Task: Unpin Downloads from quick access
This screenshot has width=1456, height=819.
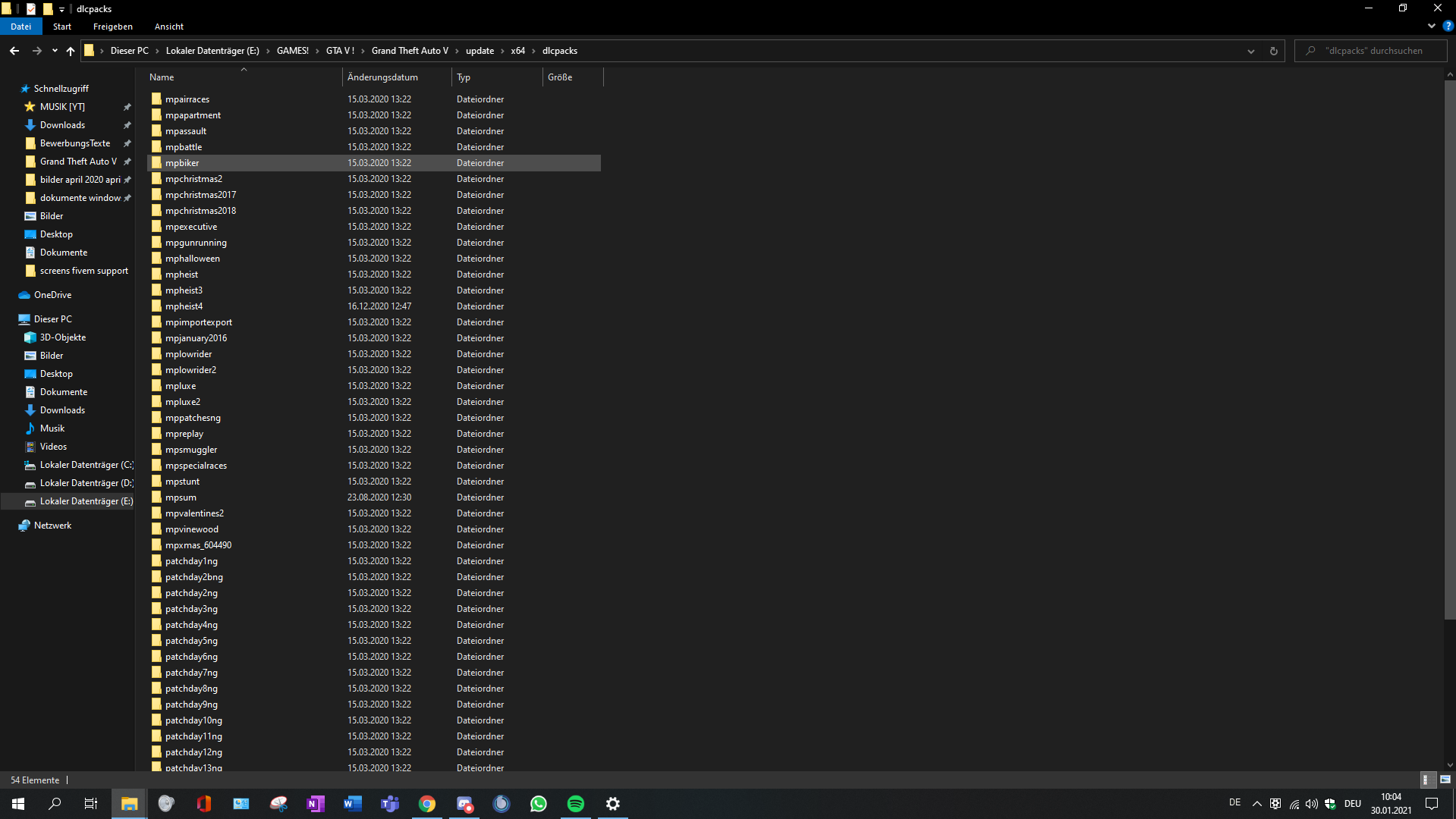Action: (x=127, y=125)
